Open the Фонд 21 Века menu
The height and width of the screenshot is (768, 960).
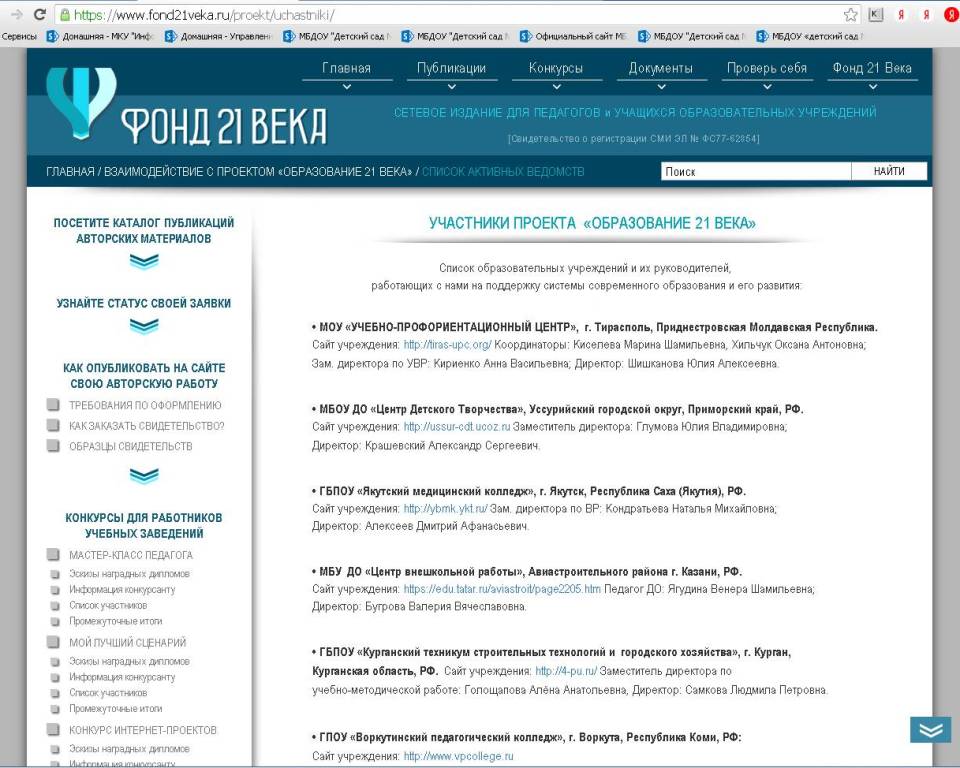pyautogui.click(x=872, y=68)
